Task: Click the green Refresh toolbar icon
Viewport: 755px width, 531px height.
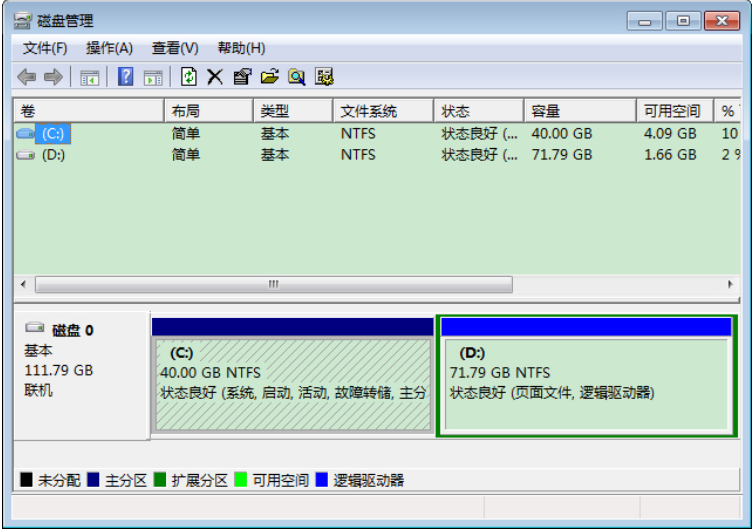Action: tap(189, 77)
